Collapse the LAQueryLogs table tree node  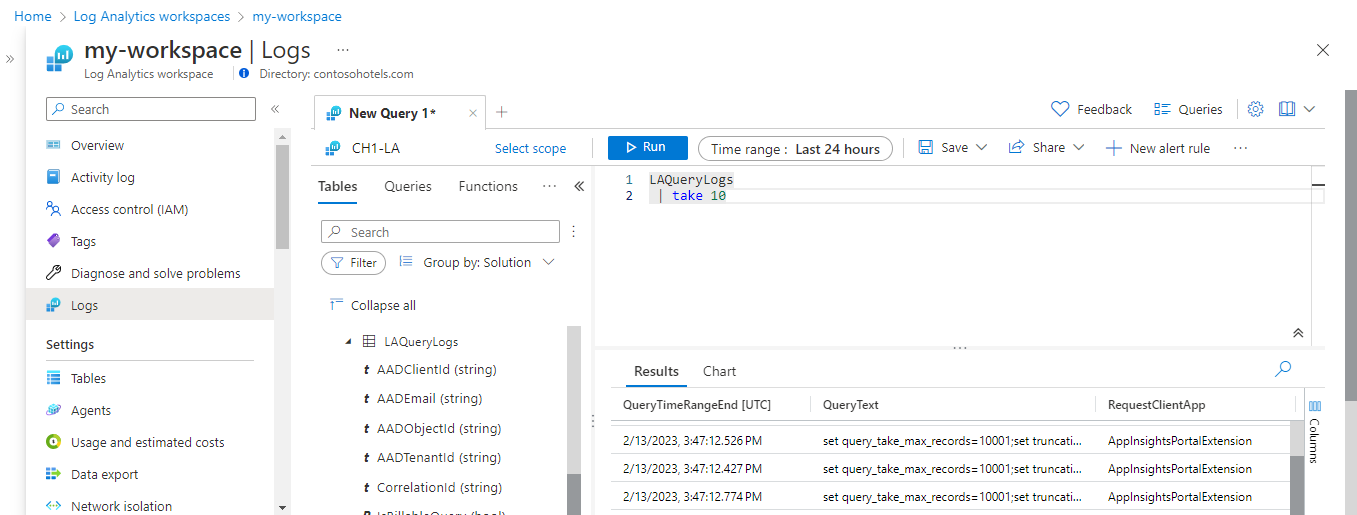(349, 342)
